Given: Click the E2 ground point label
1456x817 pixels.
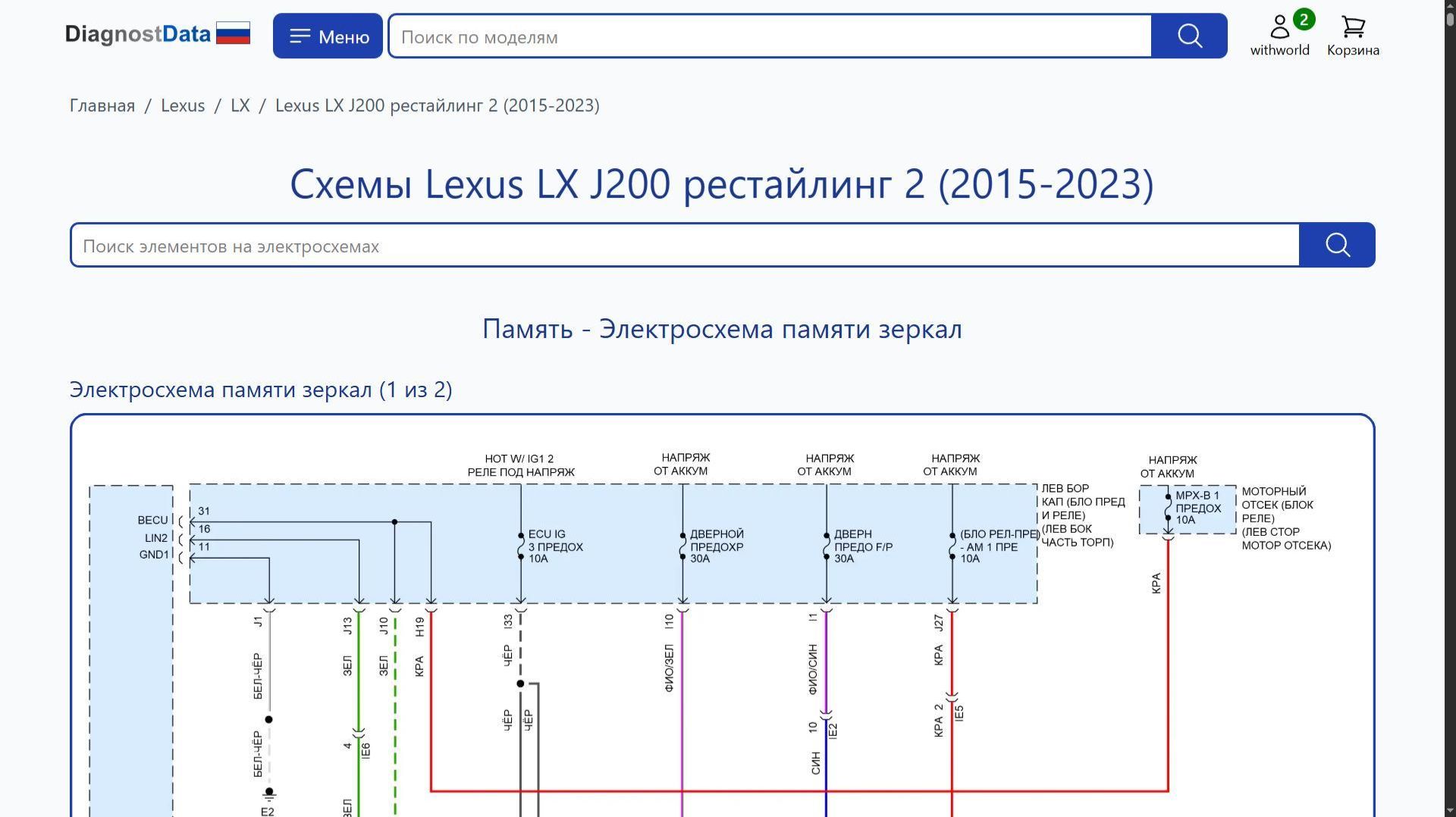Looking at the screenshot, I should (268, 812).
